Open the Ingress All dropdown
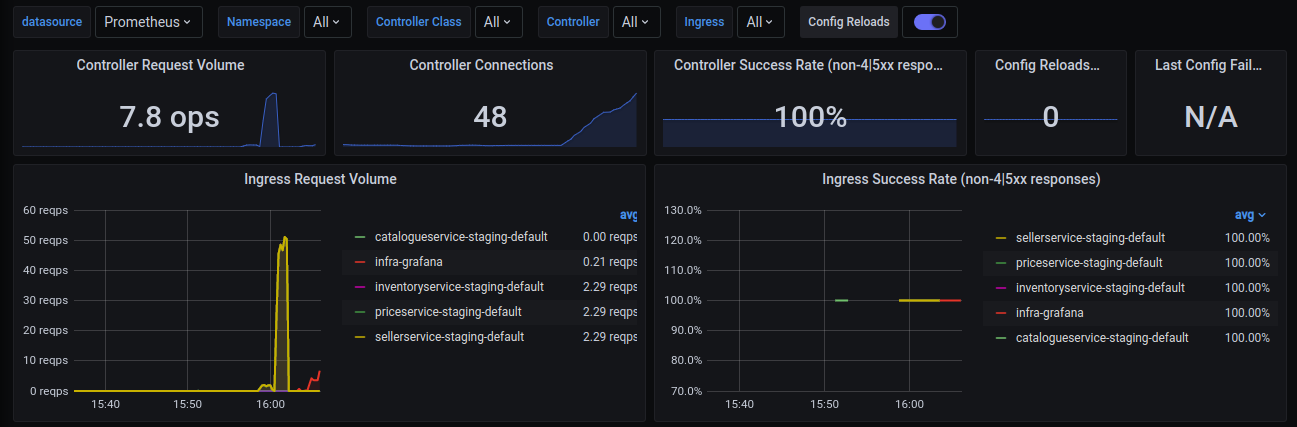Screen dimensions: 1297x427 pos(761,21)
